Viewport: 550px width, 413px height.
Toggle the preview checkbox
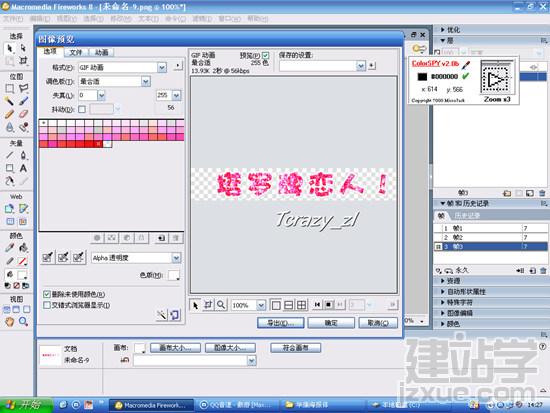[266, 55]
